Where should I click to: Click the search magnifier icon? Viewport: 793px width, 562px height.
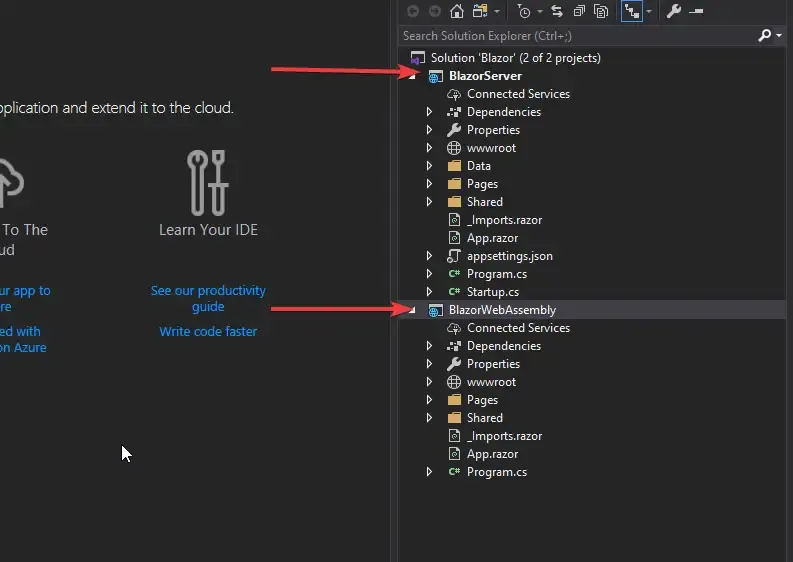pos(765,35)
